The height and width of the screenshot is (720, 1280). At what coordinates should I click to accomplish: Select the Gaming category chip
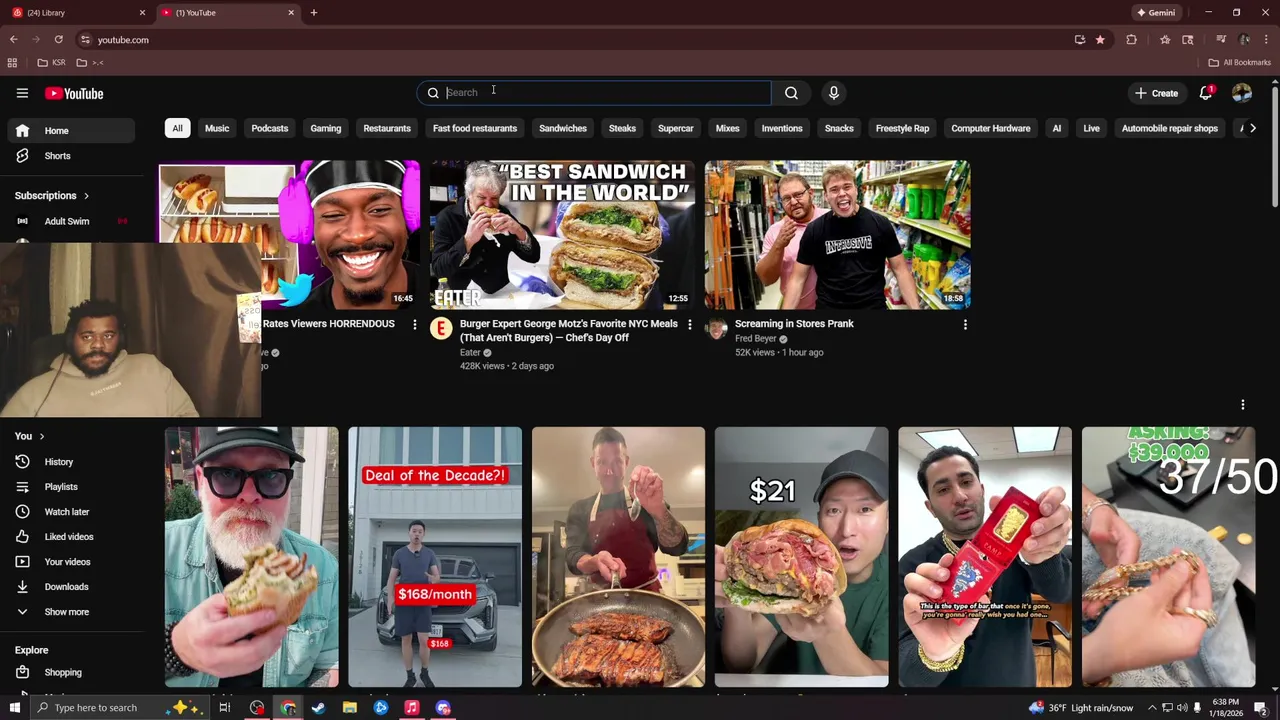pyautogui.click(x=326, y=128)
